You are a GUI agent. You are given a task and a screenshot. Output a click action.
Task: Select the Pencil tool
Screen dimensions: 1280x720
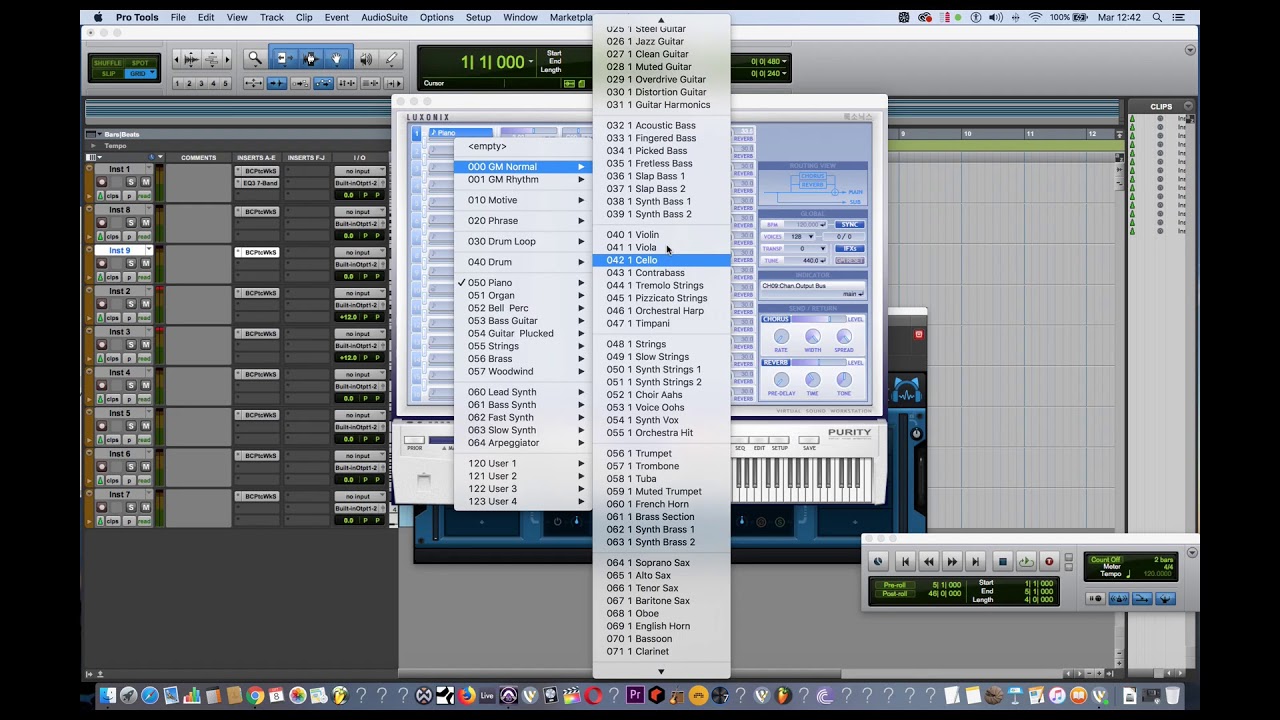point(392,59)
